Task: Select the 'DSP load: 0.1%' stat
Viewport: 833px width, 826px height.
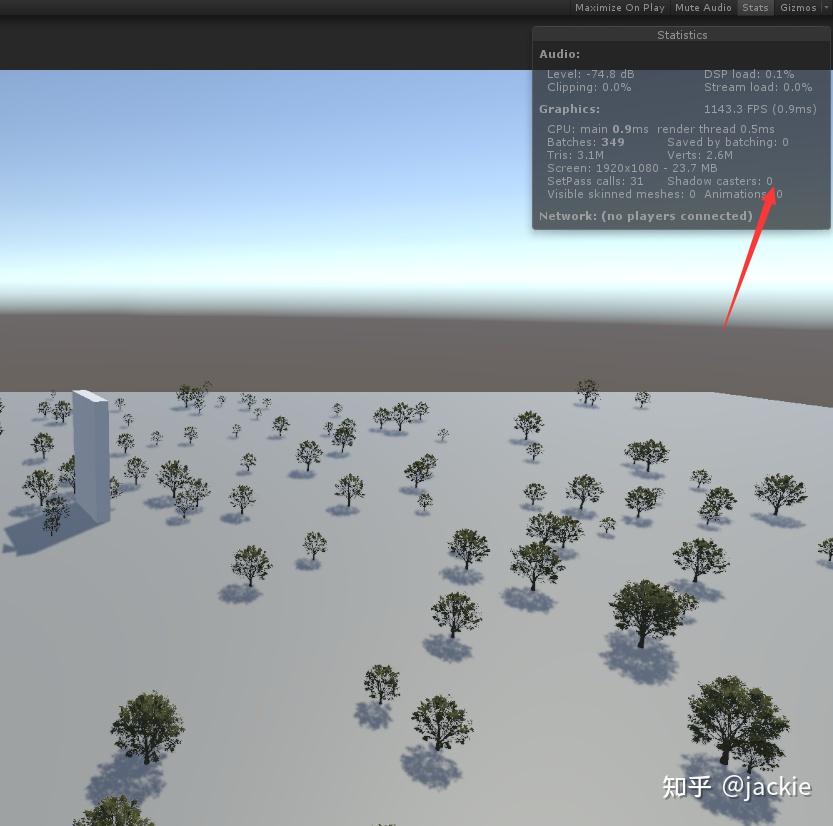Action: click(749, 74)
